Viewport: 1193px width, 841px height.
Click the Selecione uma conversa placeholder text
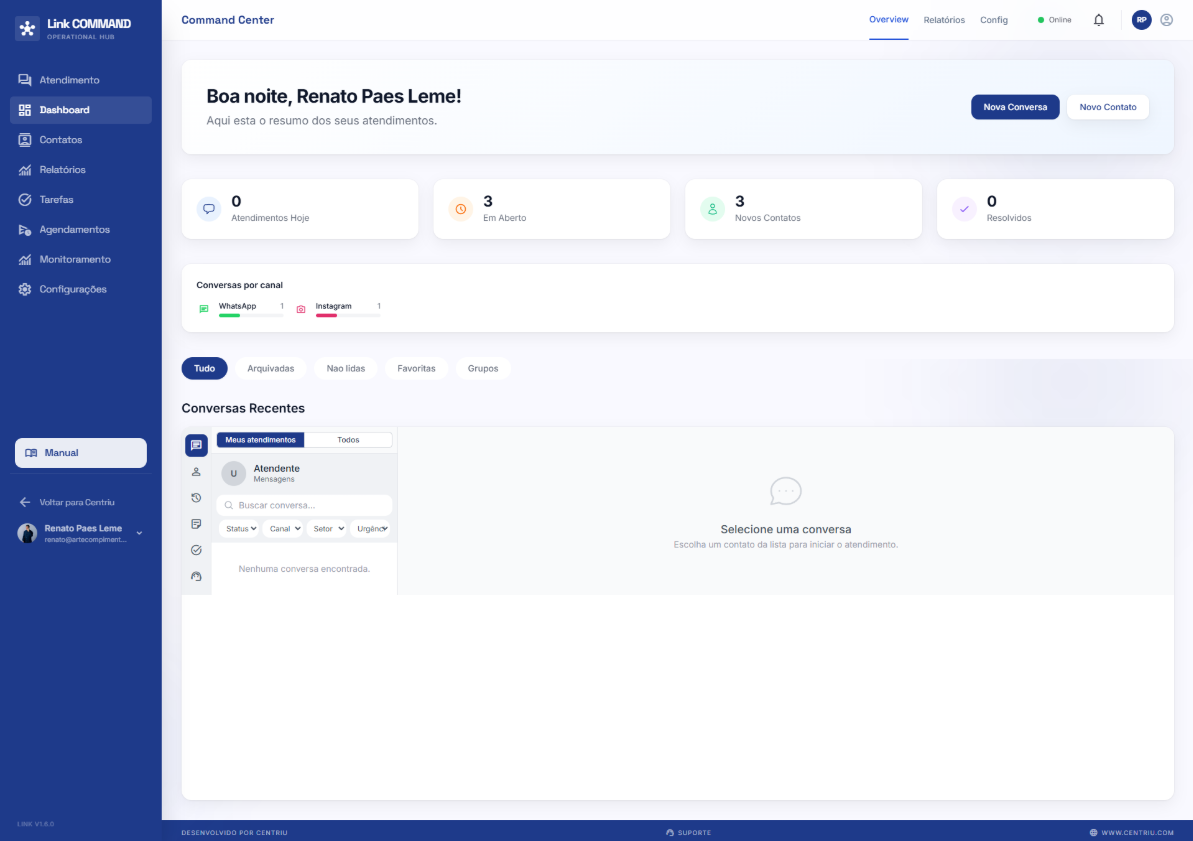pos(786,530)
